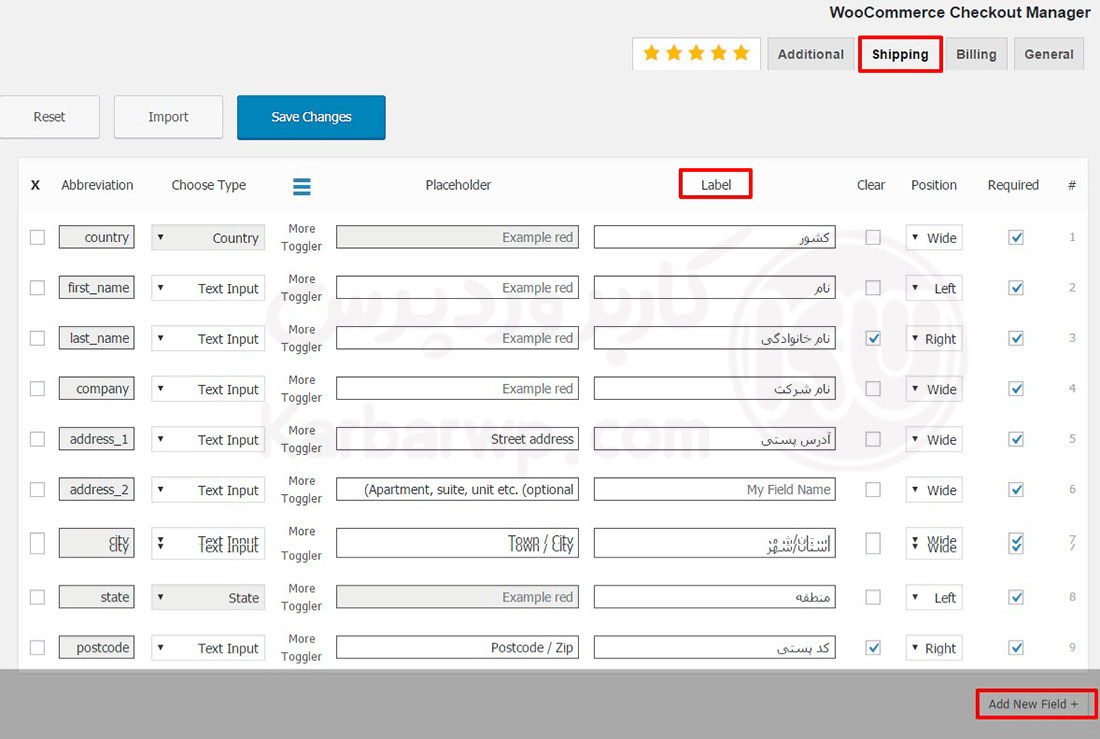The image size is (1100, 739).
Task: Expand More Toggler for state row
Action: pos(302,597)
